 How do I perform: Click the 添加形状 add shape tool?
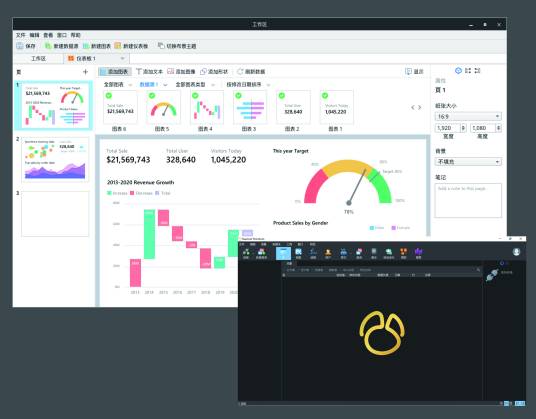coord(214,71)
